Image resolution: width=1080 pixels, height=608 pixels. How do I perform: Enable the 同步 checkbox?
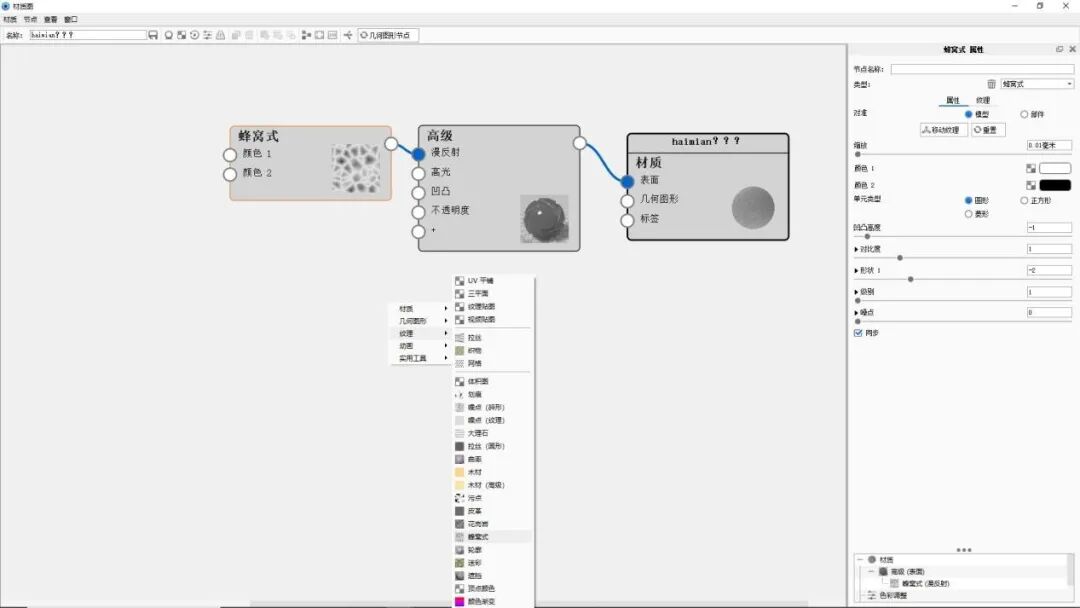857,334
